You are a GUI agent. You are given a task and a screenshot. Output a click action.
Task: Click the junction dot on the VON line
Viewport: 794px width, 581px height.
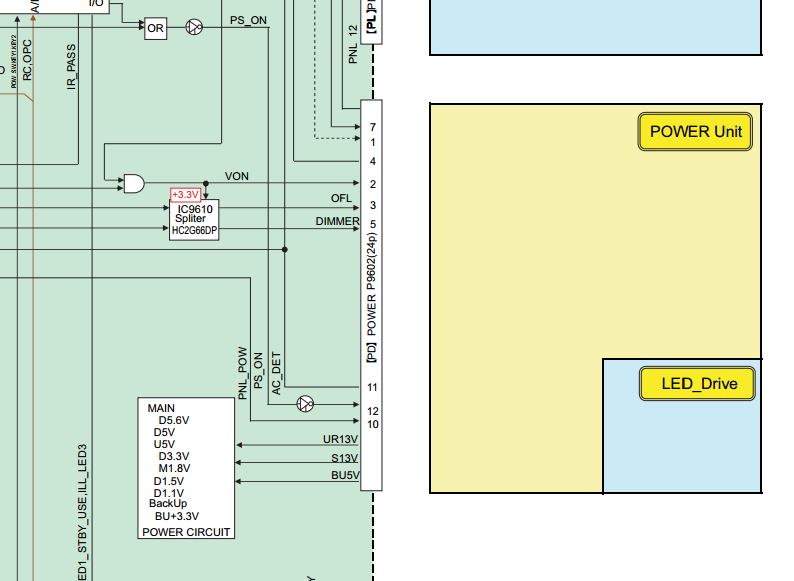[206, 183]
